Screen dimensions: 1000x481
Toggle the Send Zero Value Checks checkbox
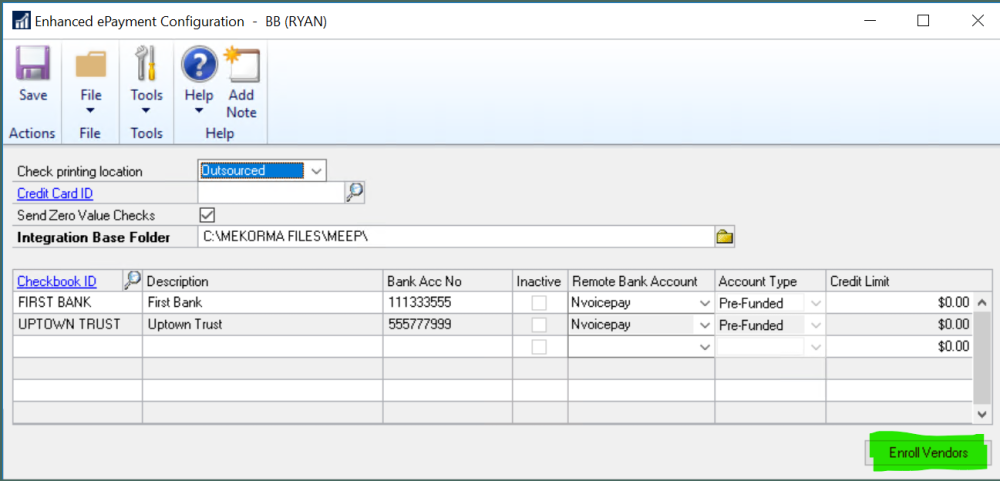tap(207, 214)
